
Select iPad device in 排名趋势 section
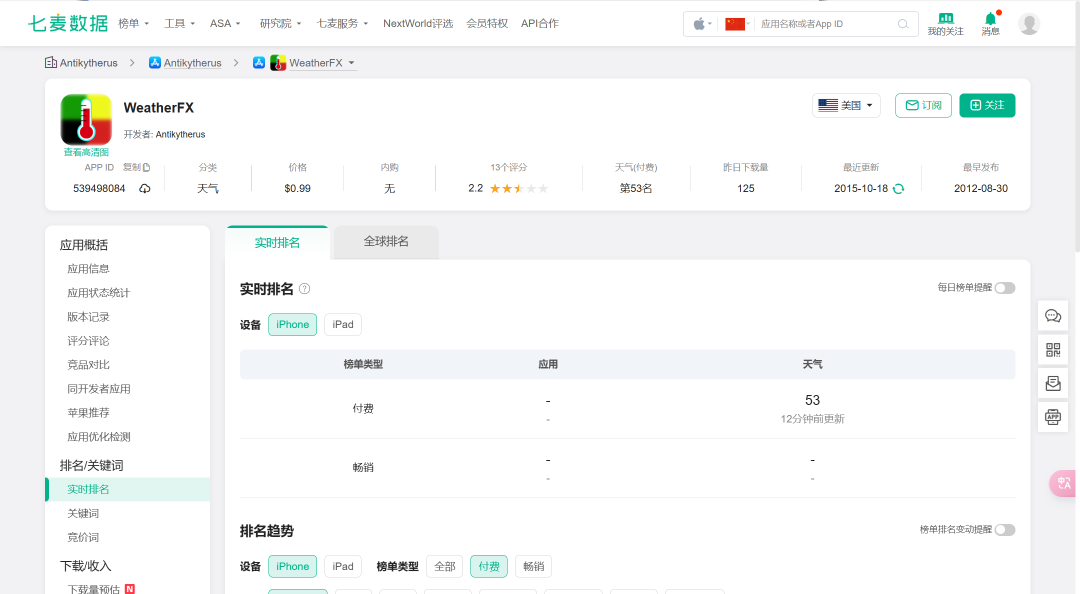[343, 566]
